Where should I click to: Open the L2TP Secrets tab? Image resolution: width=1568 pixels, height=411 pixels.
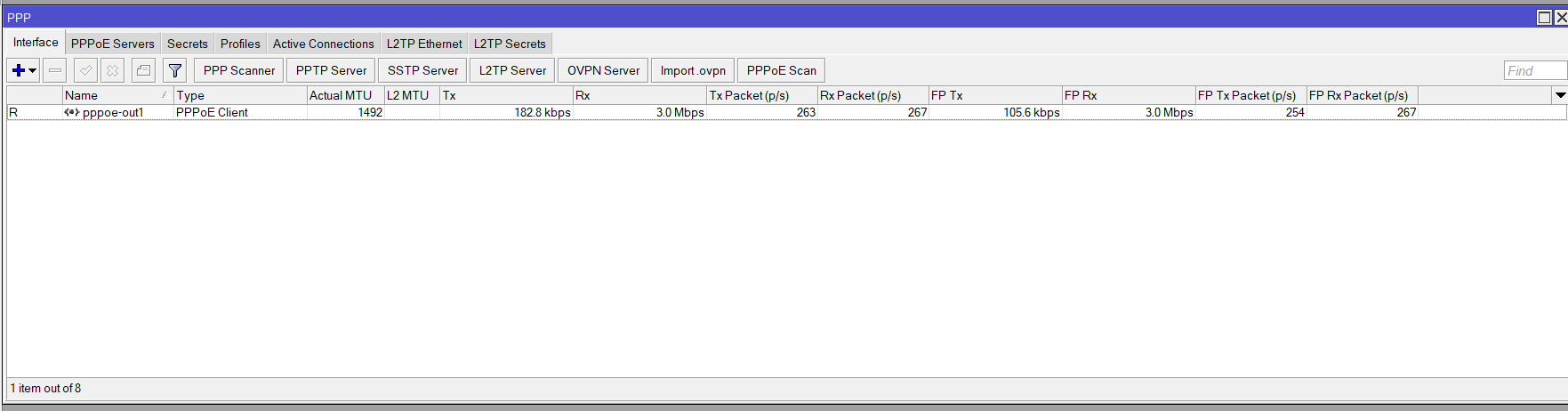[x=510, y=44]
